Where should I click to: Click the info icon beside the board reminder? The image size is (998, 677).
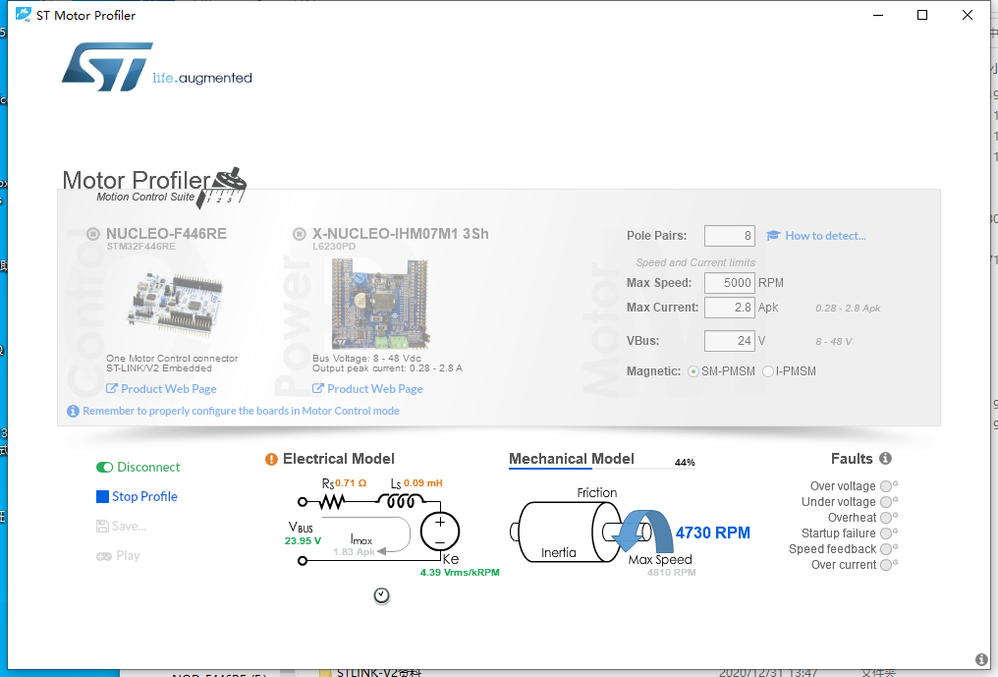(x=73, y=411)
